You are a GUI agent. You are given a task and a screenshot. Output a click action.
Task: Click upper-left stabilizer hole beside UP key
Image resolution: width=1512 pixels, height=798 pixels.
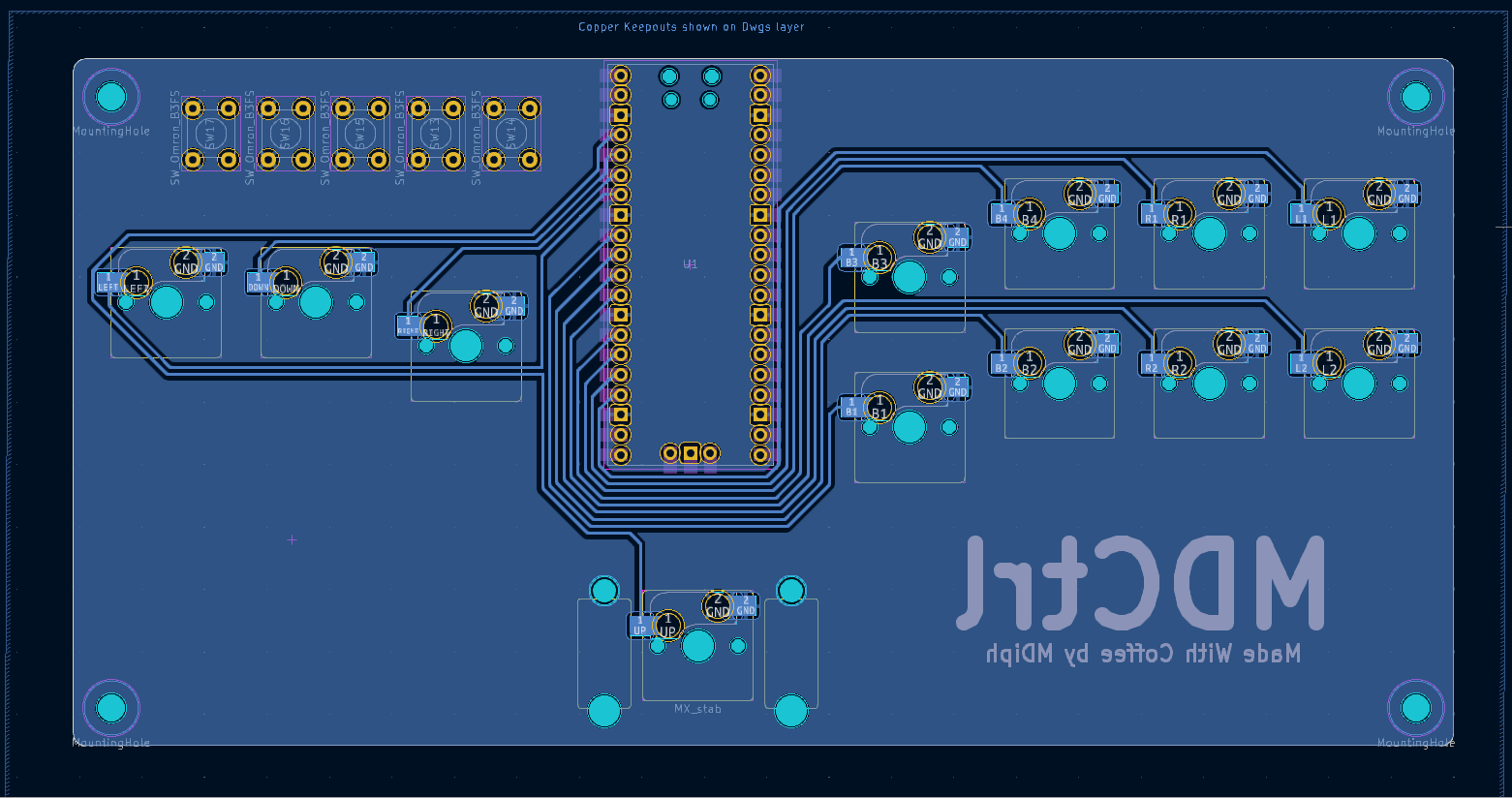coord(604,591)
